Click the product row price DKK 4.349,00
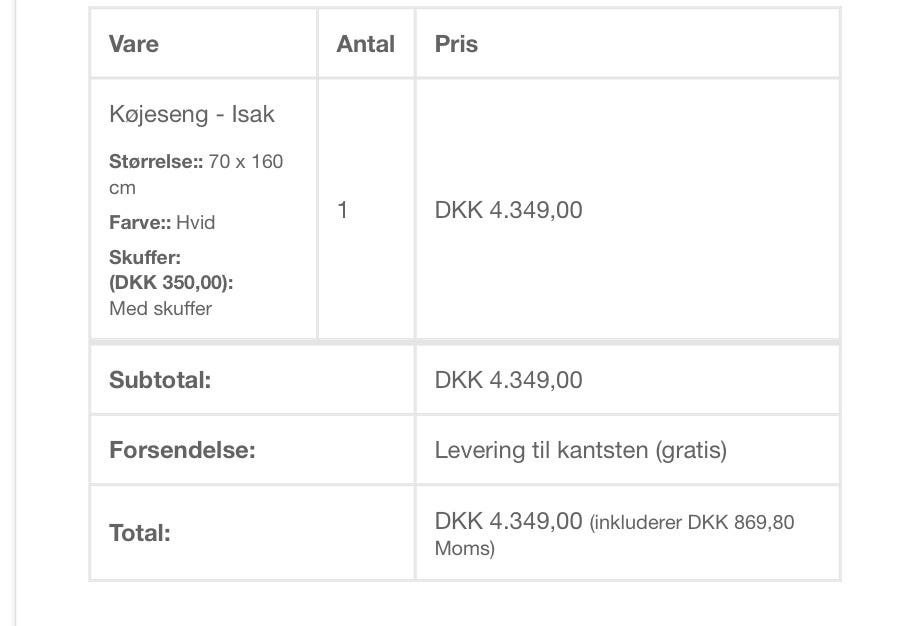This screenshot has width=897, height=626. tap(508, 210)
